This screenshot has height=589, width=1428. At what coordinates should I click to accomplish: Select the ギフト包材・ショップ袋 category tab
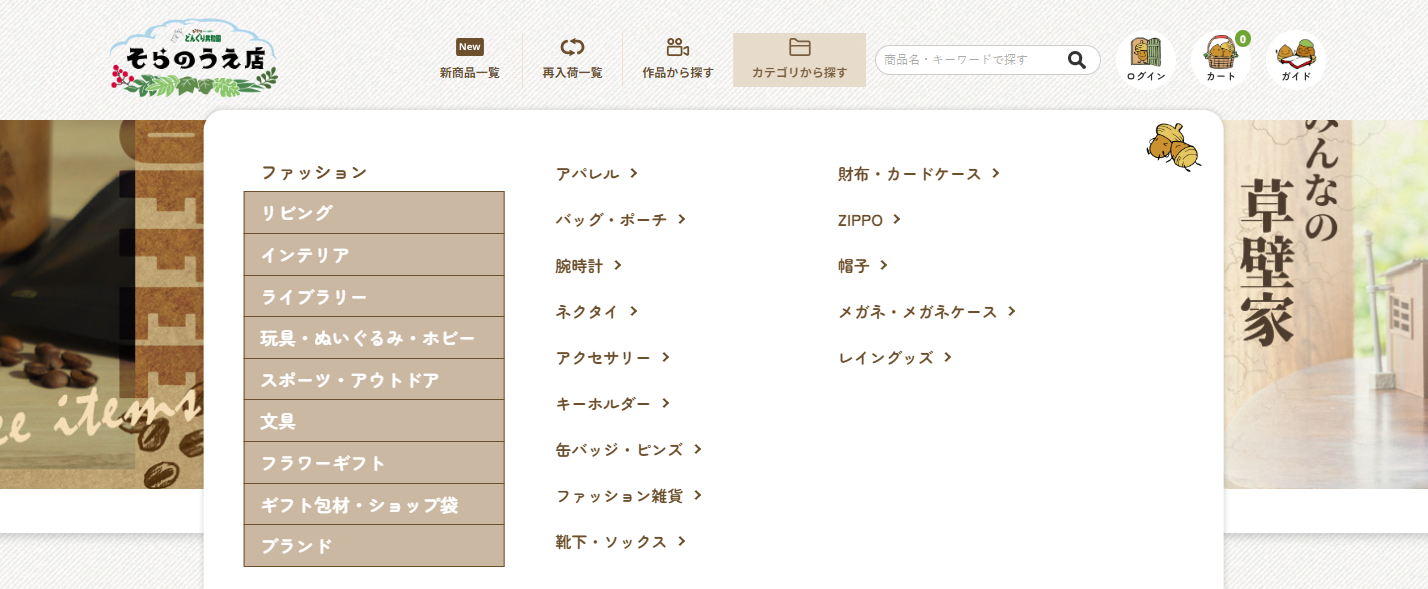pos(374,505)
